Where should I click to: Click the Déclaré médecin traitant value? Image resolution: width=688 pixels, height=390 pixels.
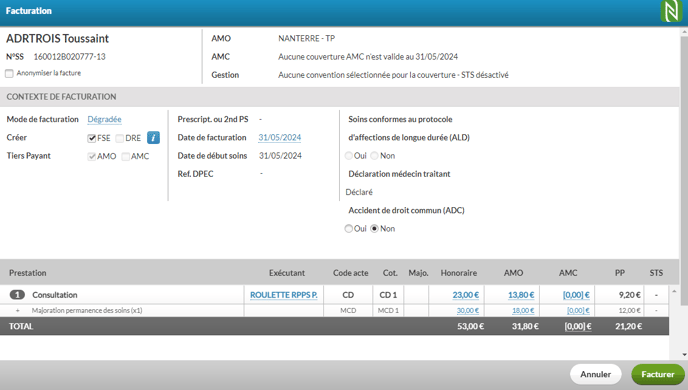[x=359, y=192]
